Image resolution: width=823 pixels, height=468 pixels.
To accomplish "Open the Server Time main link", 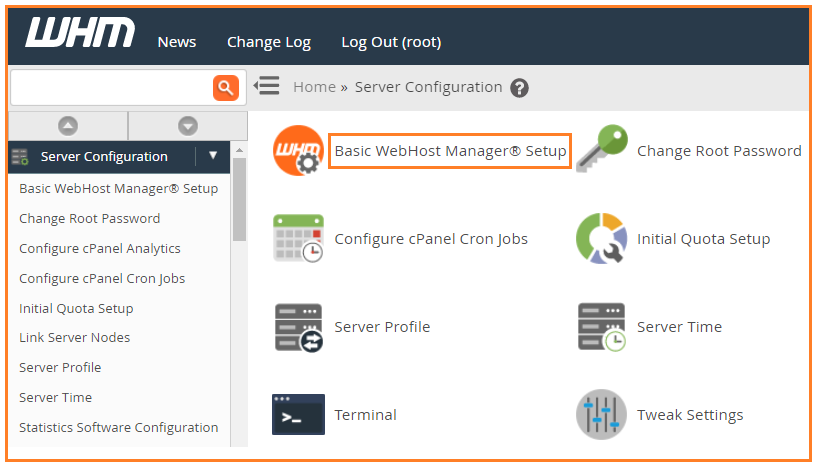I will [679, 327].
